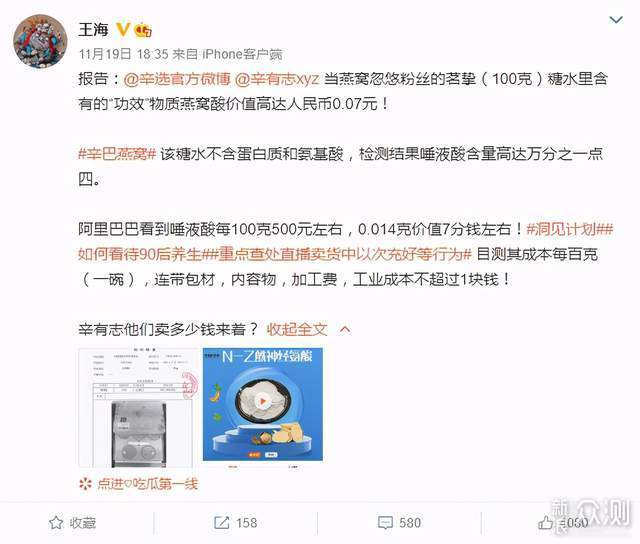Screen dimensions: 640x544
Task: Click the upward caret beside 收起全文
Action: (x=345, y=330)
